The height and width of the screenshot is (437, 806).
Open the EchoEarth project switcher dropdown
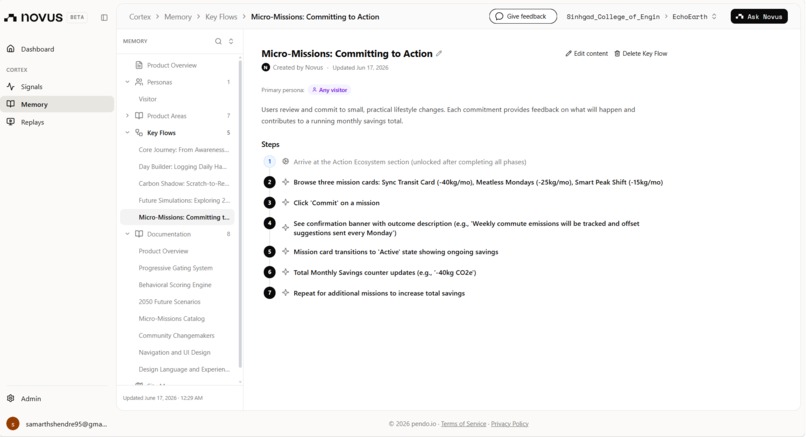pos(694,17)
